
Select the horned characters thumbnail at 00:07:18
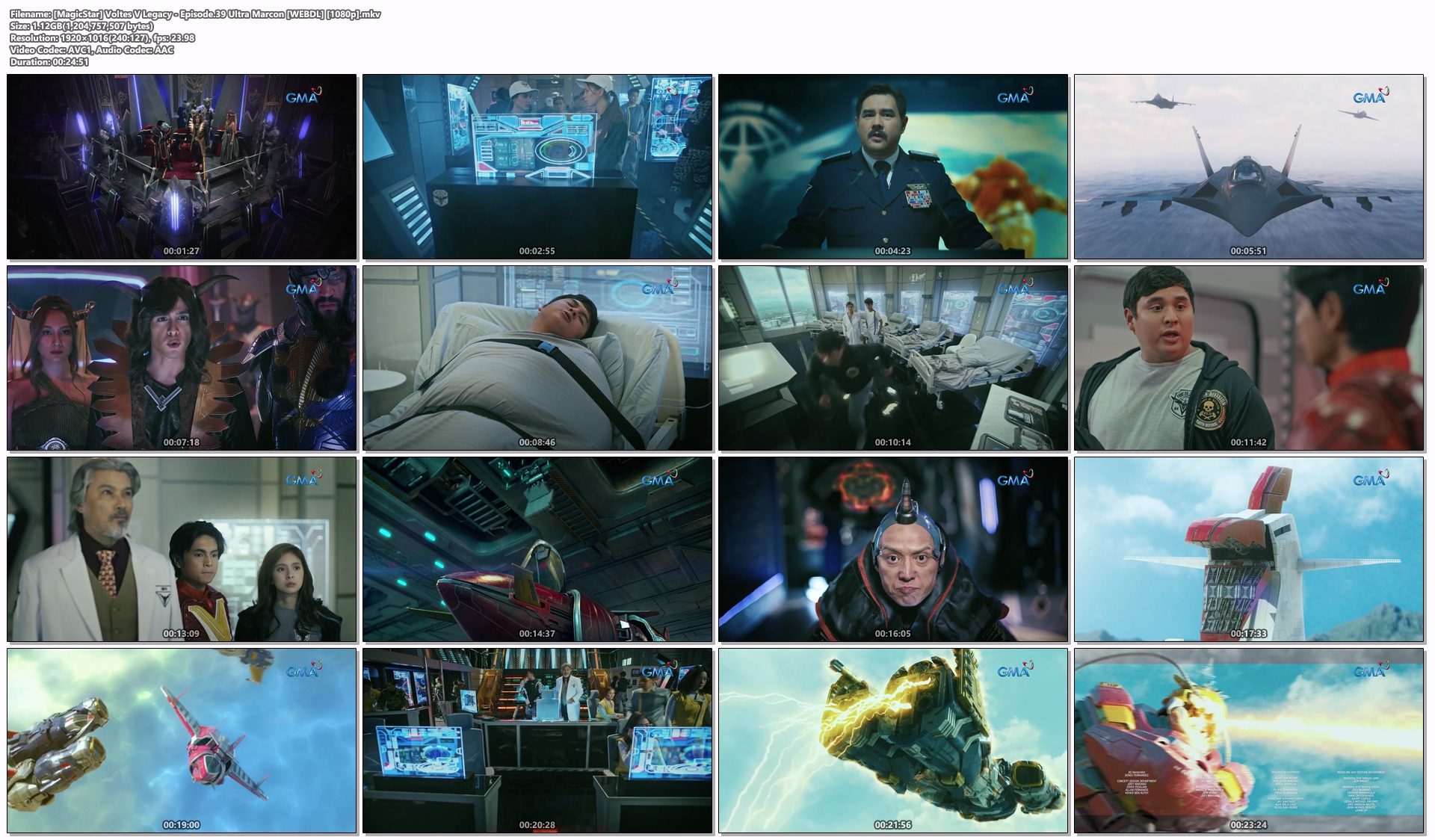[x=182, y=358]
